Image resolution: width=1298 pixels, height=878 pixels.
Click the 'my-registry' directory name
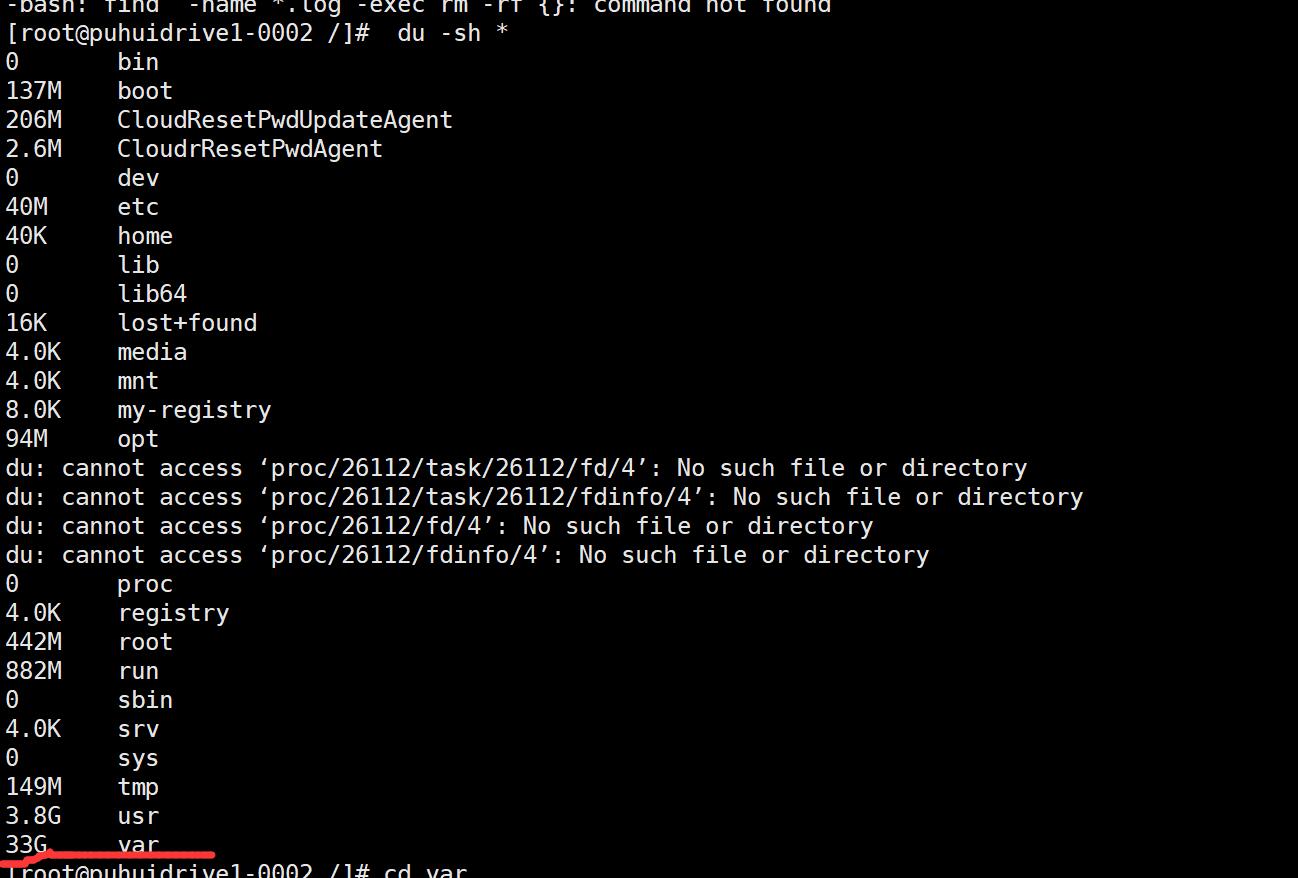[194, 411]
